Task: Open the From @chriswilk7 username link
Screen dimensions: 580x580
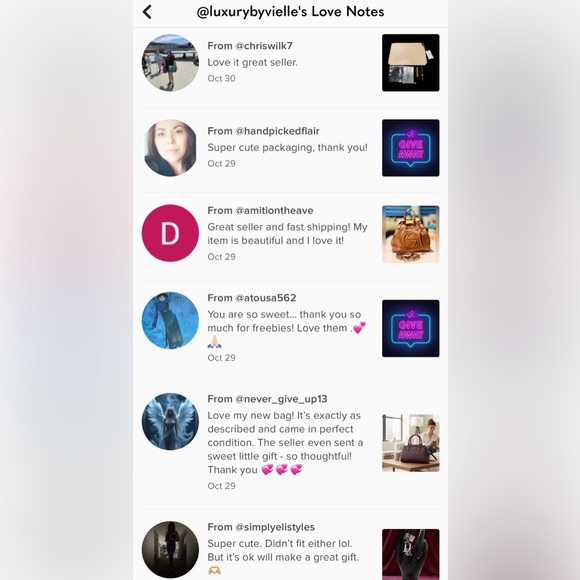Action: tap(250, 46)
